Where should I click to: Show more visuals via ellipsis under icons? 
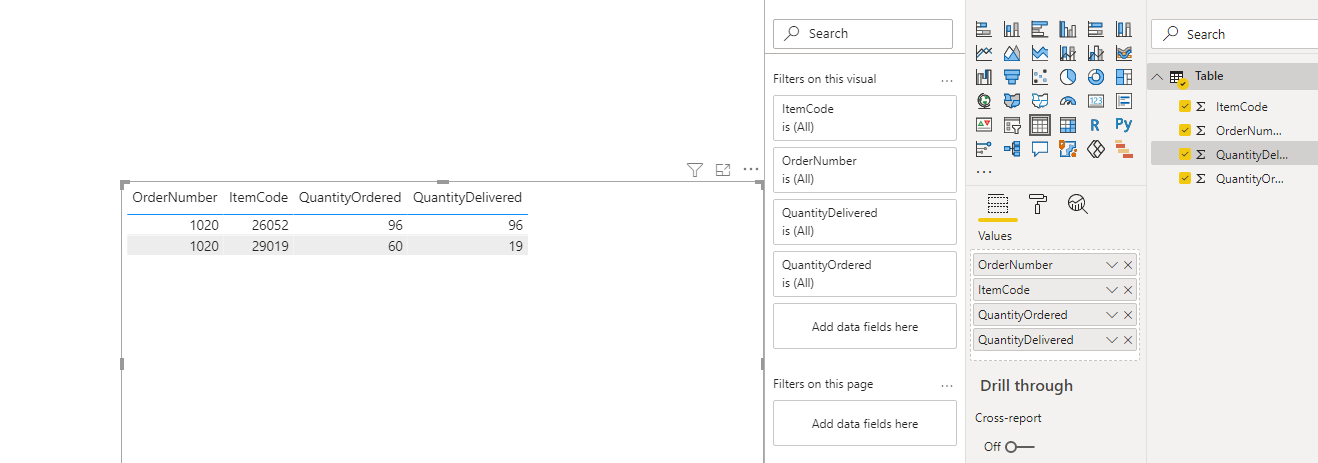tap(984, 171)
